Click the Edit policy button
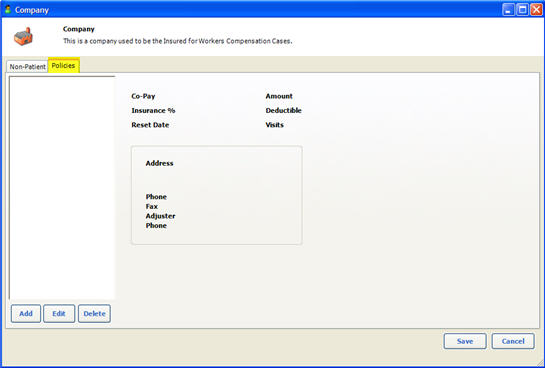 point(59,313)
